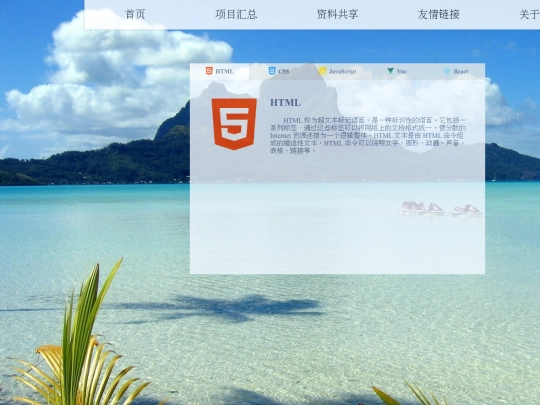Click the CSS3 shield icon in the tab bar
This screenshot has width=540, height=405.
272,71
